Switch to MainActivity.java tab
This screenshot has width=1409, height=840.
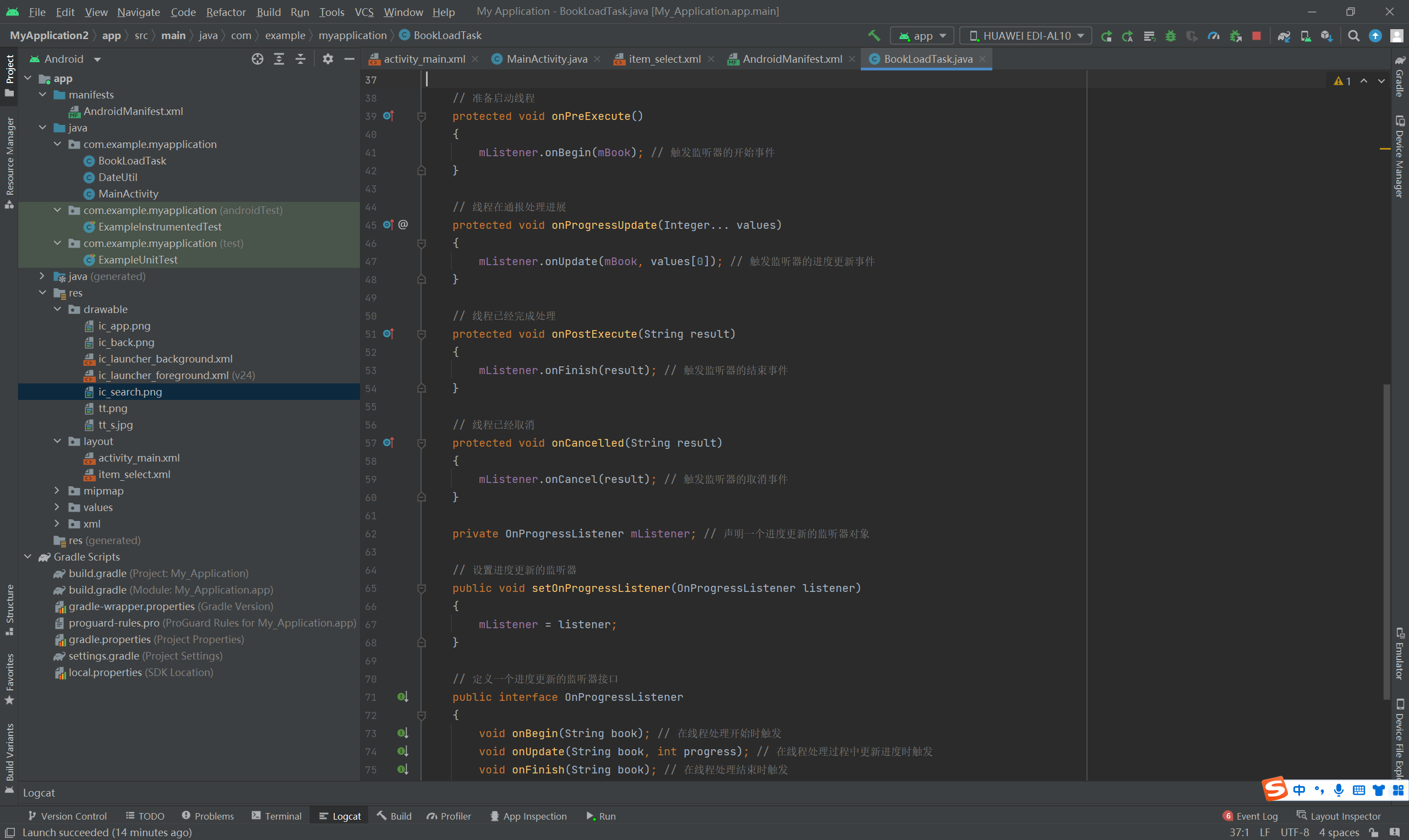click(546, 59)
